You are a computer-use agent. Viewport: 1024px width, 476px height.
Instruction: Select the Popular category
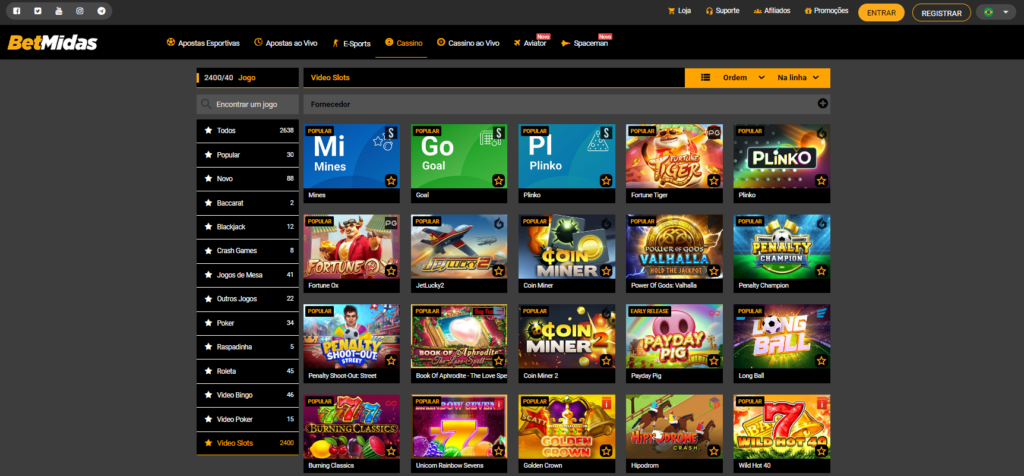[248, 155]
